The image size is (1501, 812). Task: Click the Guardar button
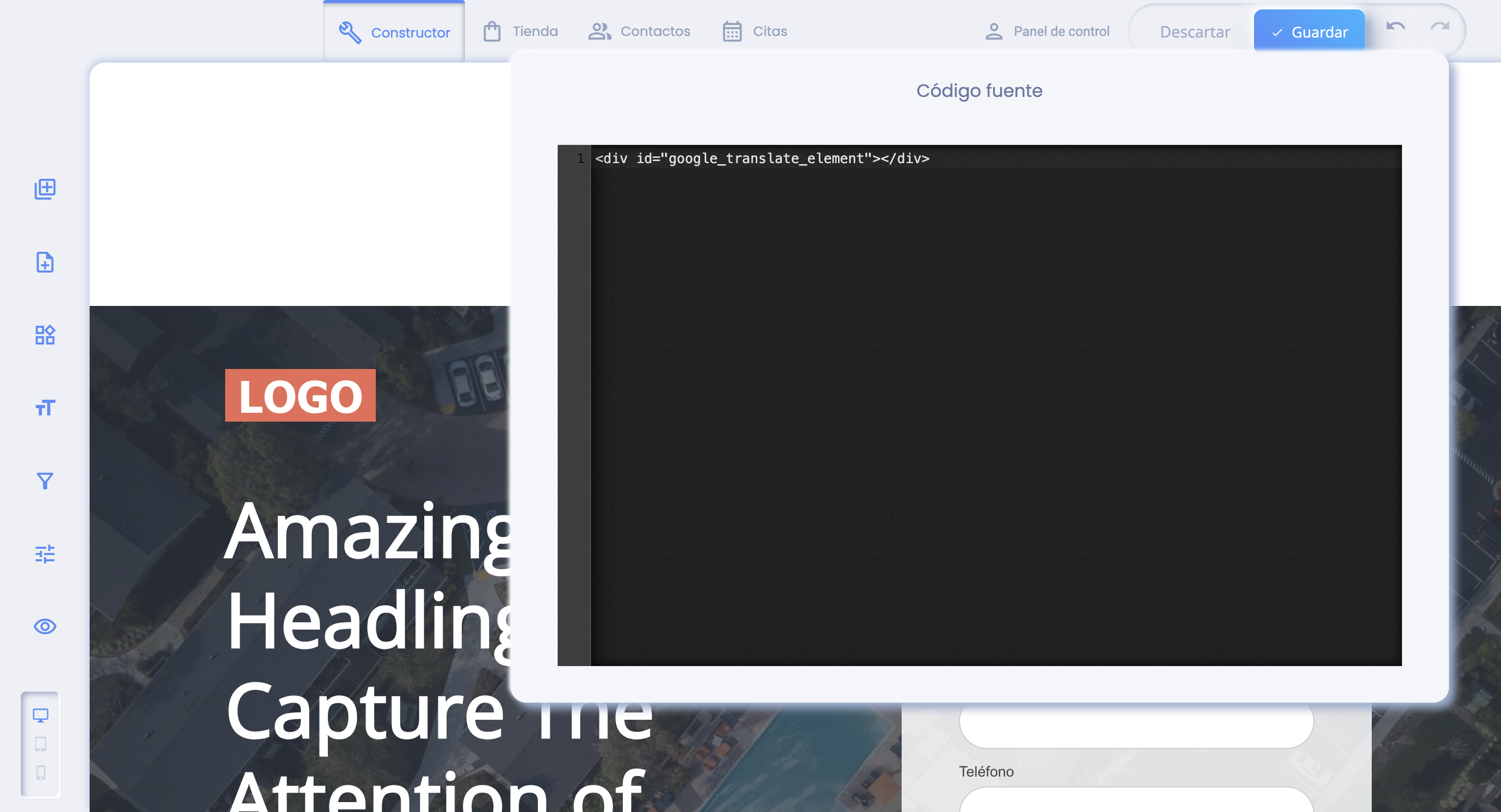point(1309,32)
